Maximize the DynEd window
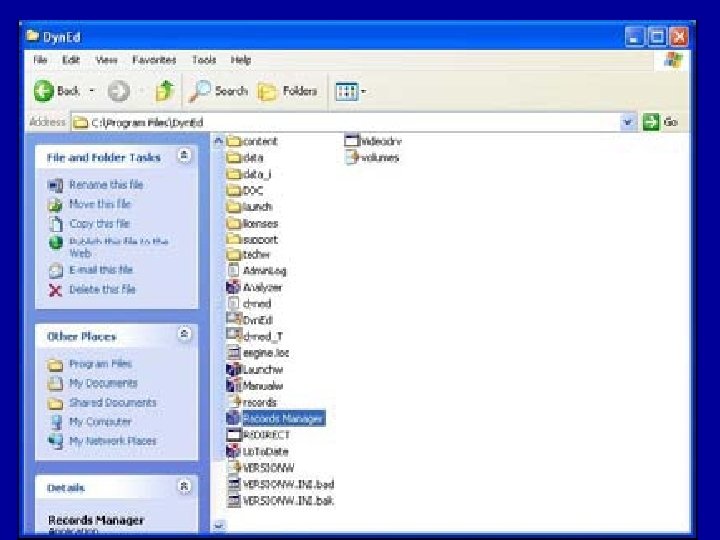This screenshot has width=720, height=540. [x=657, y=37]
